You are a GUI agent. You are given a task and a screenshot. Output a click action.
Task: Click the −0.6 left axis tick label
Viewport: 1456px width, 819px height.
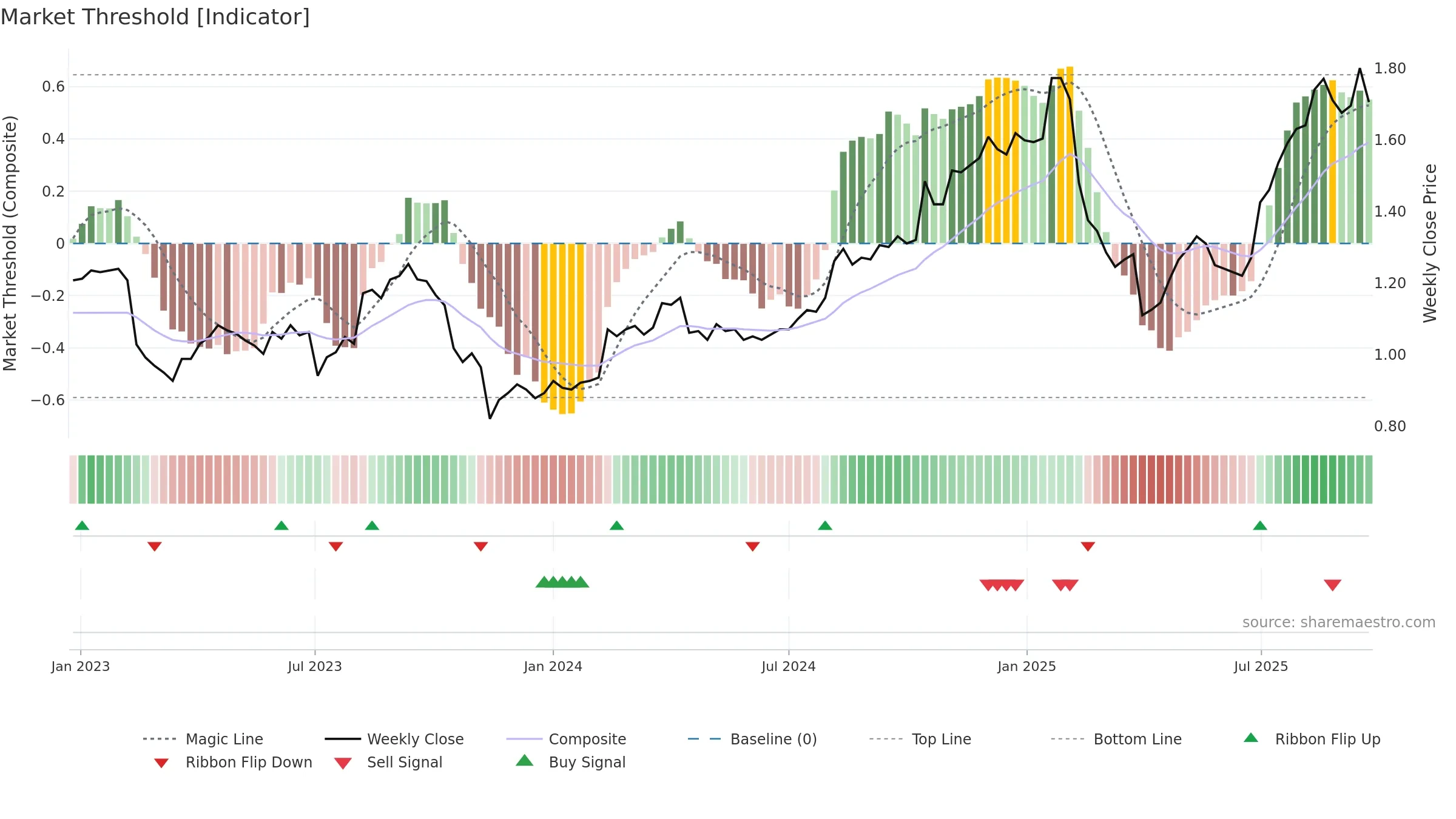pos(48,400)
